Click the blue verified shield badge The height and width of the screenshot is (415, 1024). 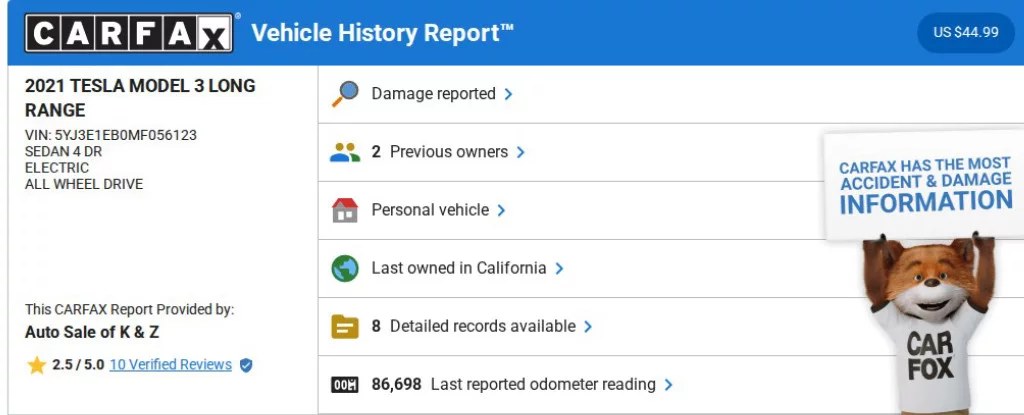(246, 365)
